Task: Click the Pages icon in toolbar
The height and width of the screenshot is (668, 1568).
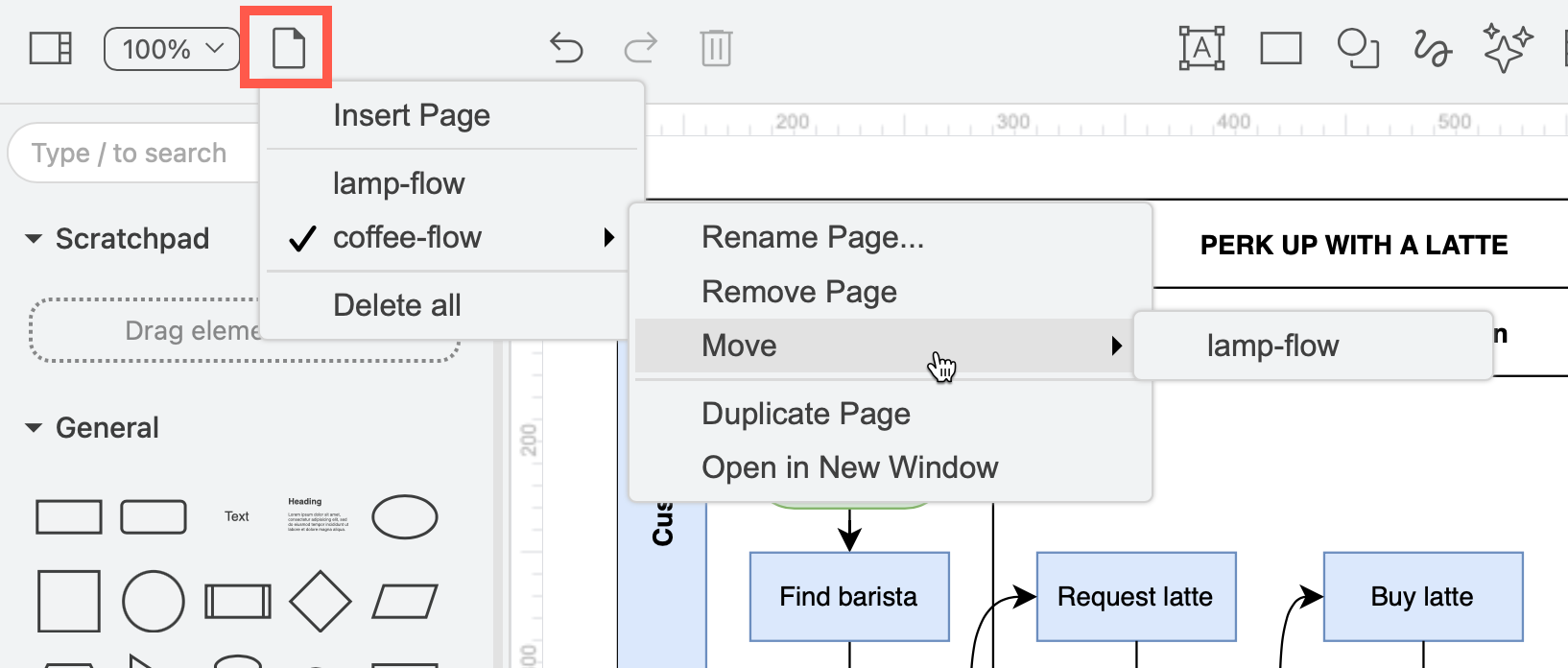Action: pos(288,48)
